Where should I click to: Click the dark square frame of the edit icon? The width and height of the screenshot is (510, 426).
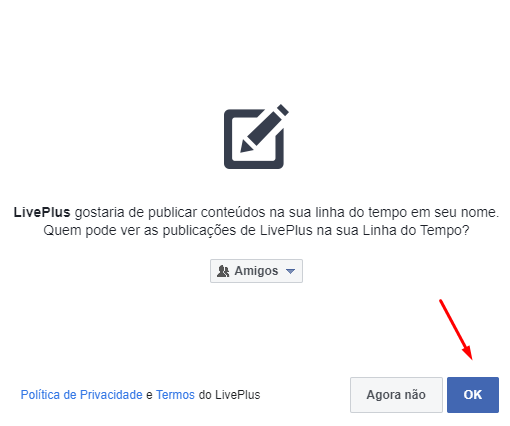pos(254,139)
